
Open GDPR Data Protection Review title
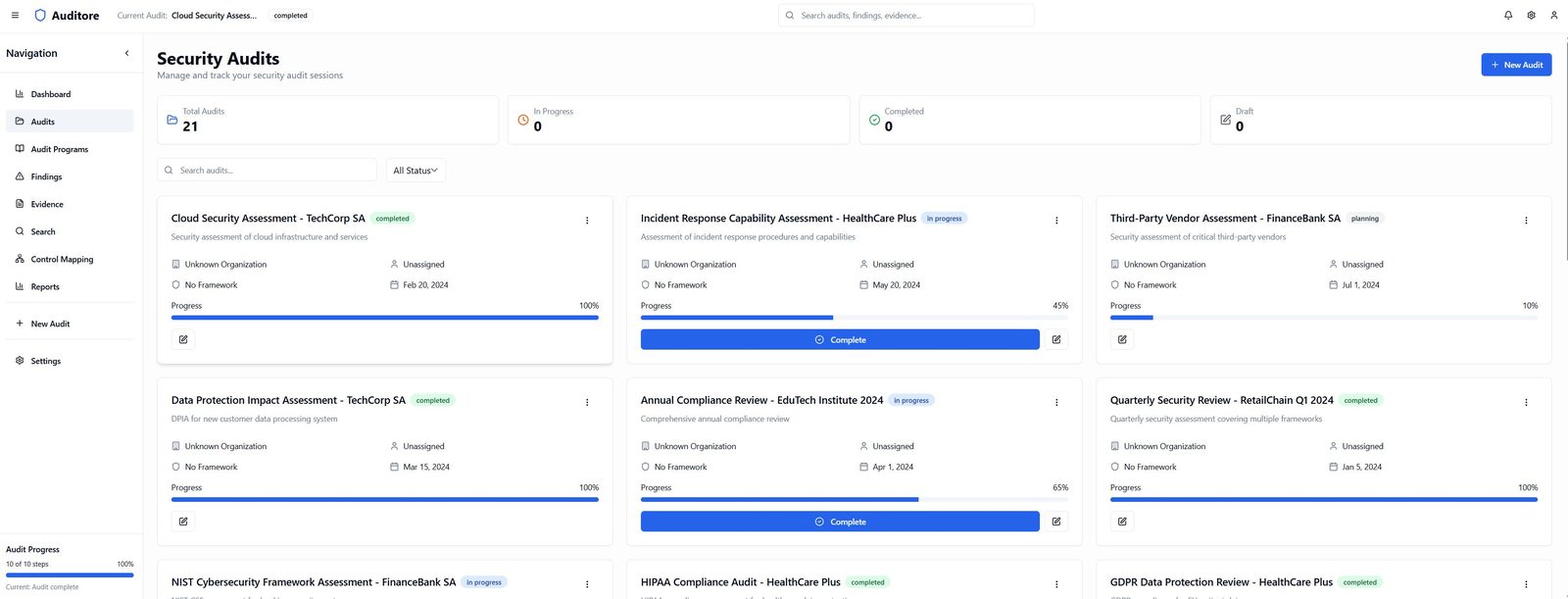pyautogui.click(x=1221, y=582)
